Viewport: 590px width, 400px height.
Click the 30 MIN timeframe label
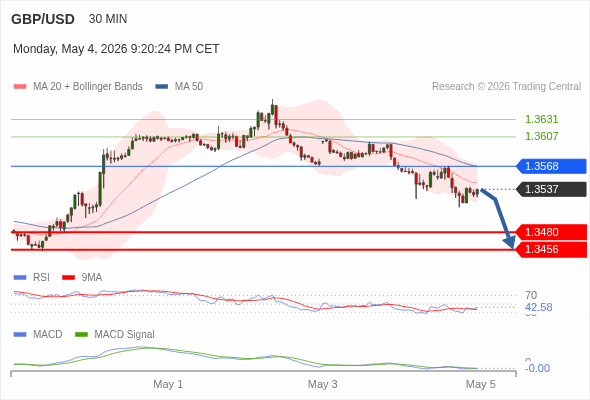[x=108, y=19]
